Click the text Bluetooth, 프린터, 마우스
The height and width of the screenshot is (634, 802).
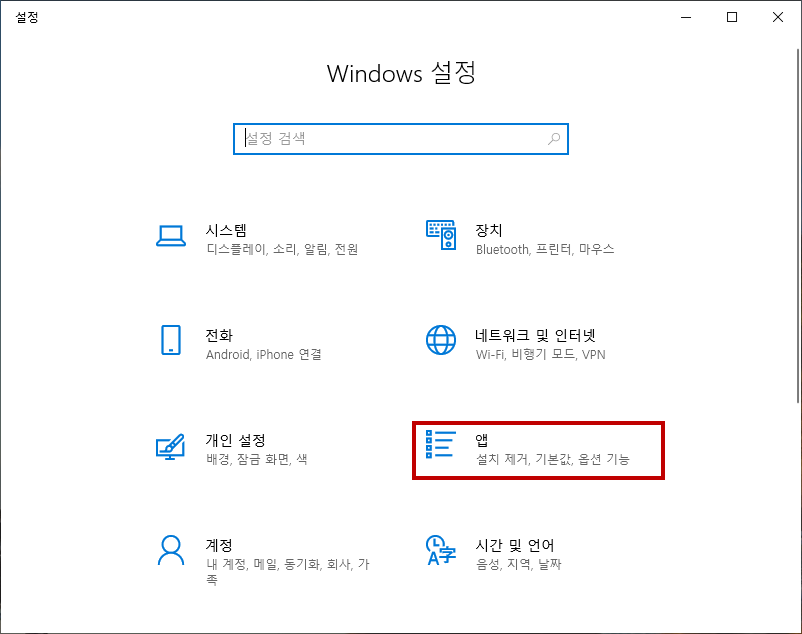tap(545, 250)
